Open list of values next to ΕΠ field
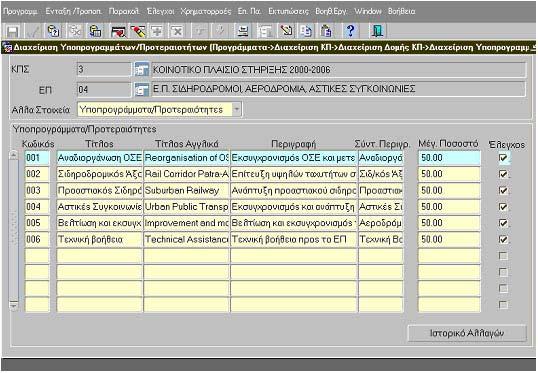Screen dimensions: 538x373 click(141, 90)
